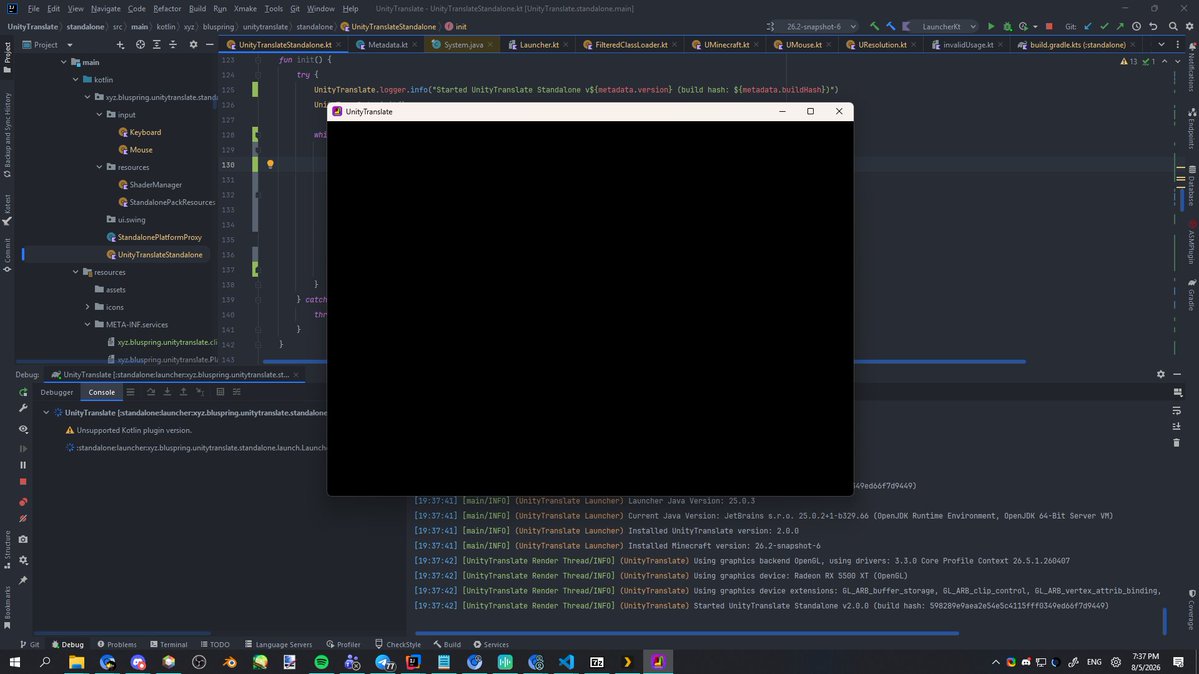Collapse the main folder in project tree
Image resolution: width=1199 pixels, height=674 pixels.
(63, 62)
